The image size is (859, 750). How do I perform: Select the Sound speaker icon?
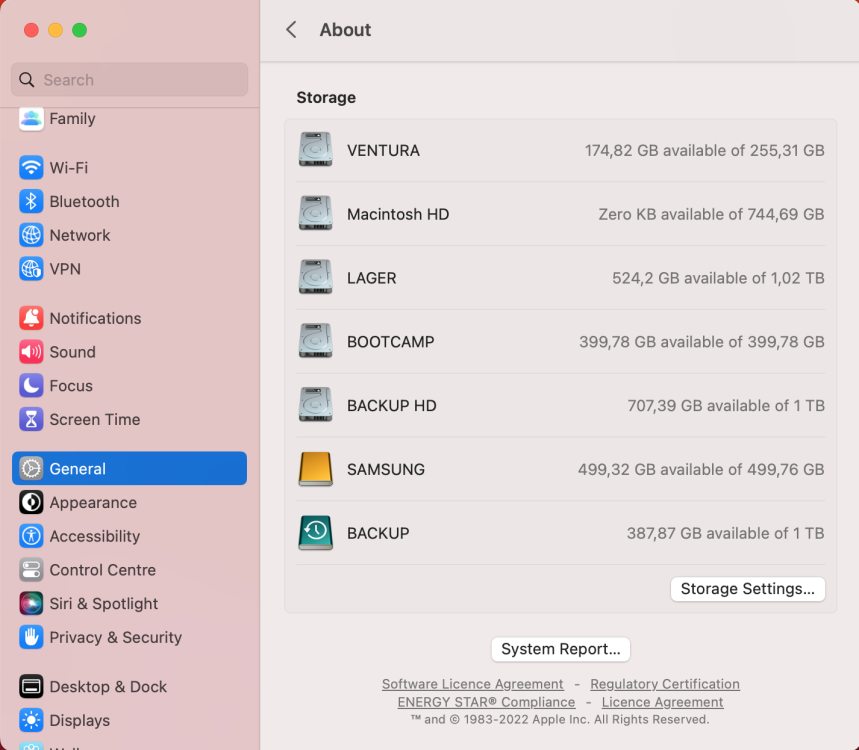coord(31,352)
